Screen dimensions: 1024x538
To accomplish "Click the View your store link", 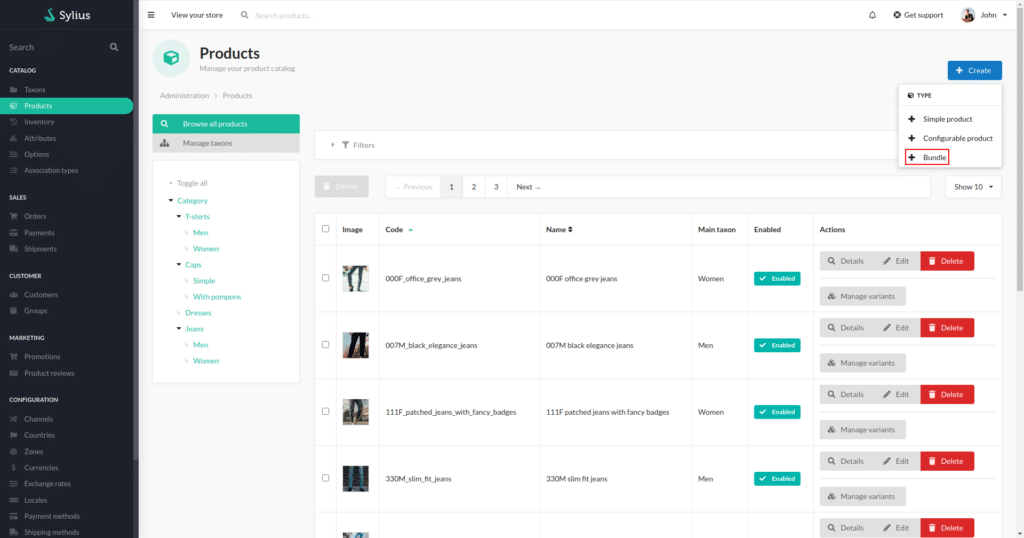I will coord(197,15).
